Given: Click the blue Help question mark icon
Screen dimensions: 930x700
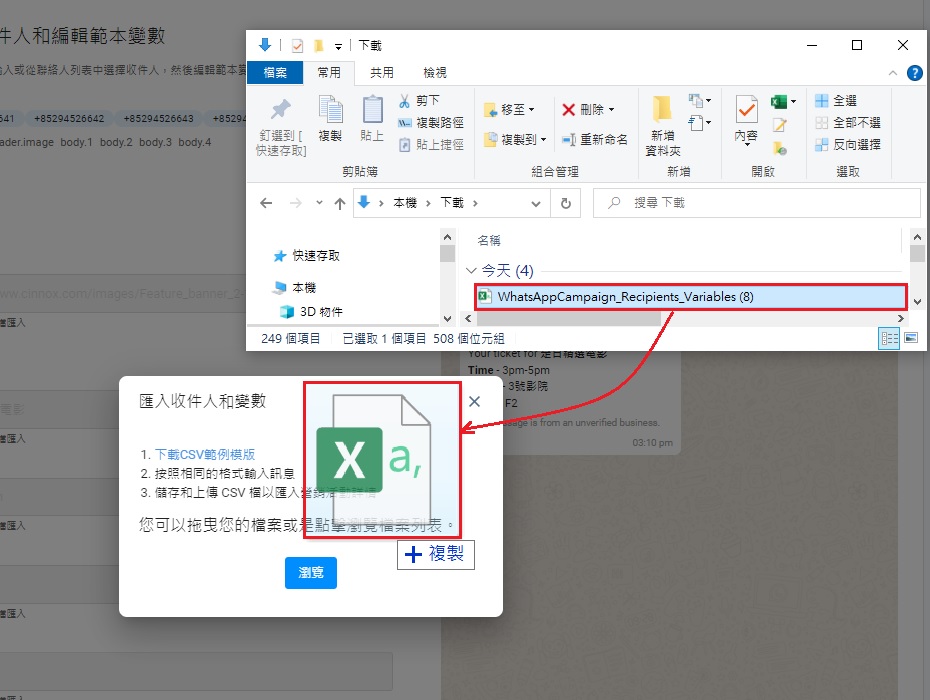Looking at the screenshot, I should tap(915, 73).
